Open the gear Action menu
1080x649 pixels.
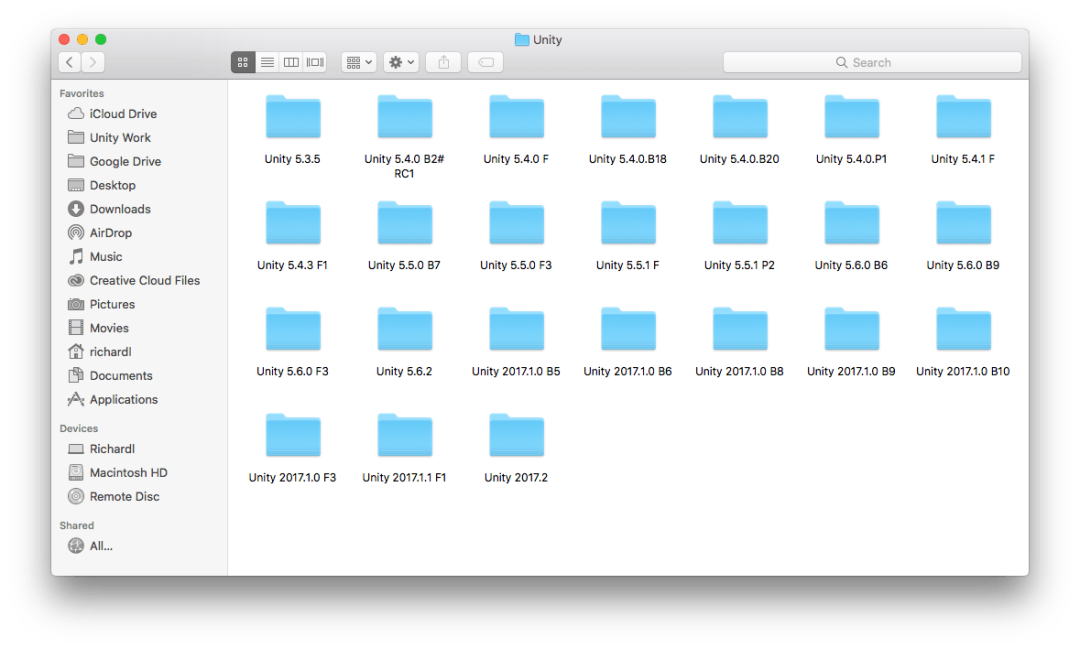coord(402,62)
